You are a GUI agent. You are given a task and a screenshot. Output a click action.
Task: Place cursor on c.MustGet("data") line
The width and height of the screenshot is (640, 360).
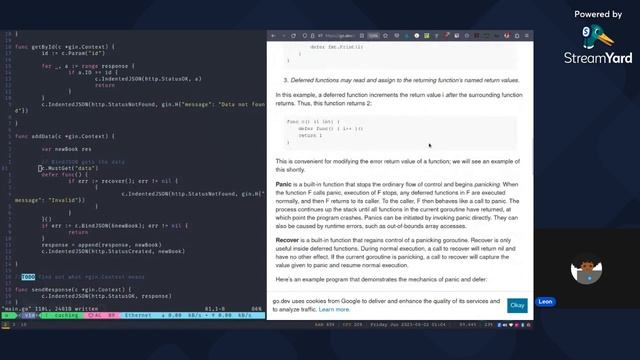69,168
